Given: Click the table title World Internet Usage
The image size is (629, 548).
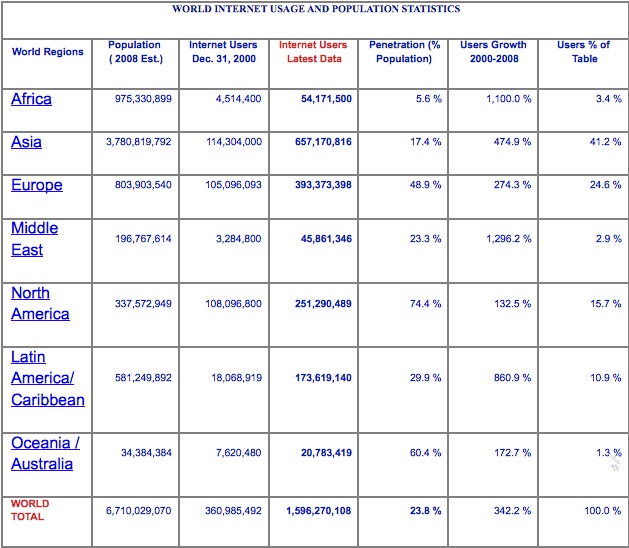Looking at the screenshot, I should pos(316,9).
